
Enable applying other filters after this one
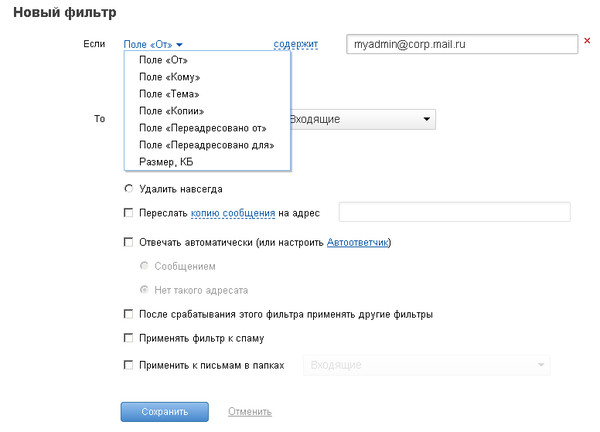pos(129,314)
